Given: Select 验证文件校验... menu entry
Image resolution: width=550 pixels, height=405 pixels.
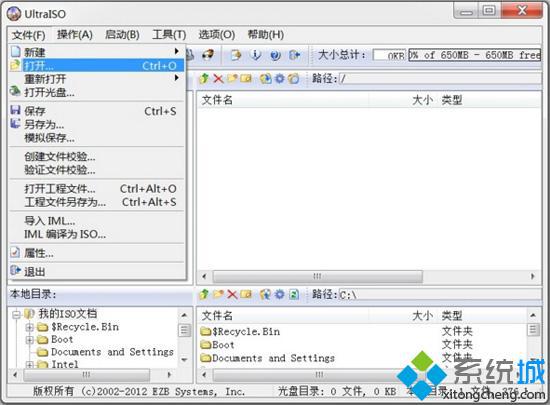Looking at the screenshot, I should click(96, 170).
